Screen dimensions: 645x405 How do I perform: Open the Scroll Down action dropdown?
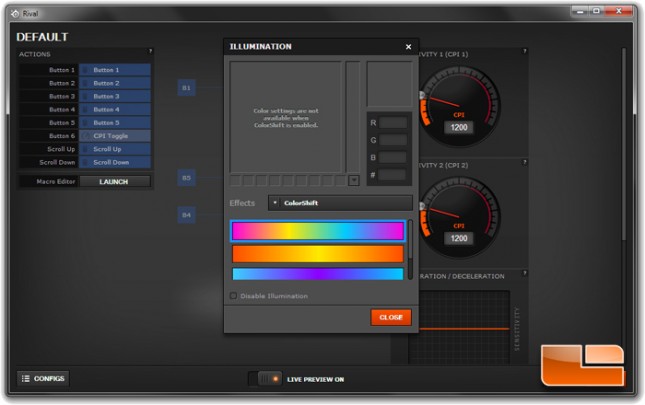(x=115, y=162)
